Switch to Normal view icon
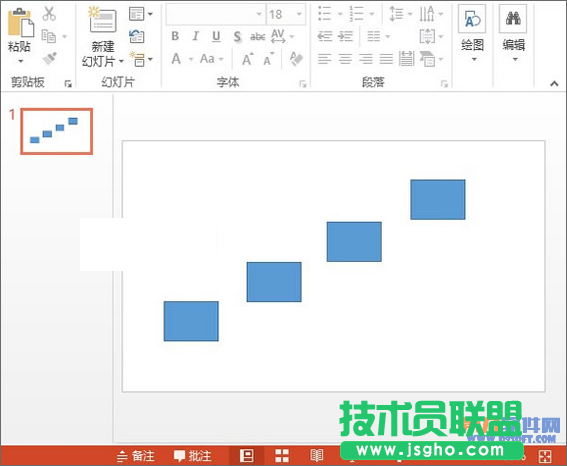The width and height of the screenshot is (567, 466). click(x=247, y=456)
